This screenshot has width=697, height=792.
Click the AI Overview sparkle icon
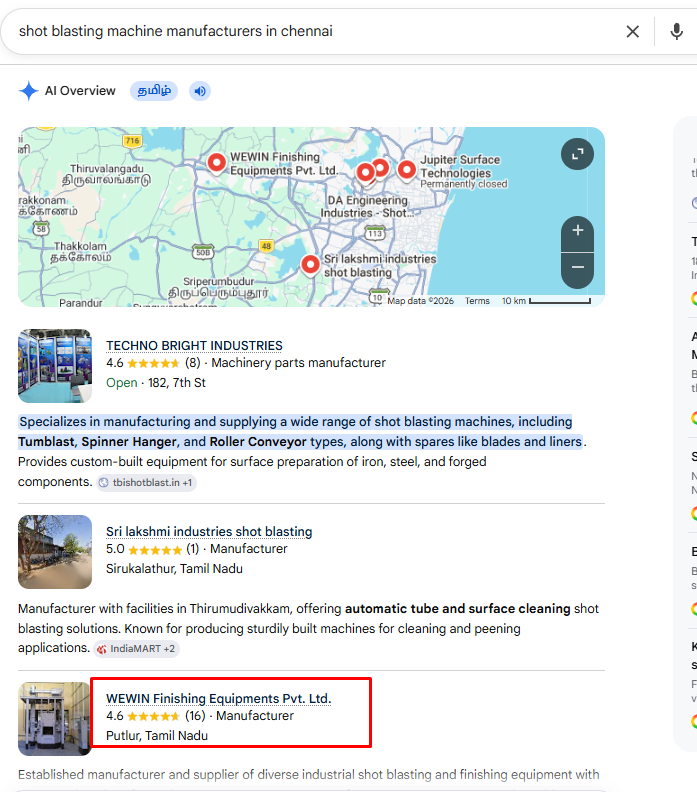click(x=29, y=91)
